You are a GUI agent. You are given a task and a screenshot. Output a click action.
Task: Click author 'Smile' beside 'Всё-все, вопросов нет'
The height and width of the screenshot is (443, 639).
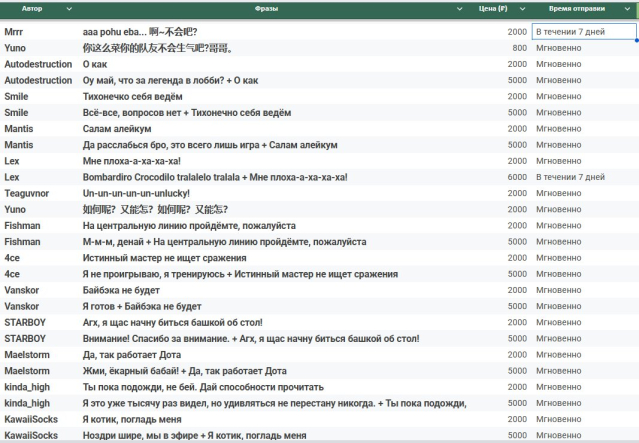[16, 113]
